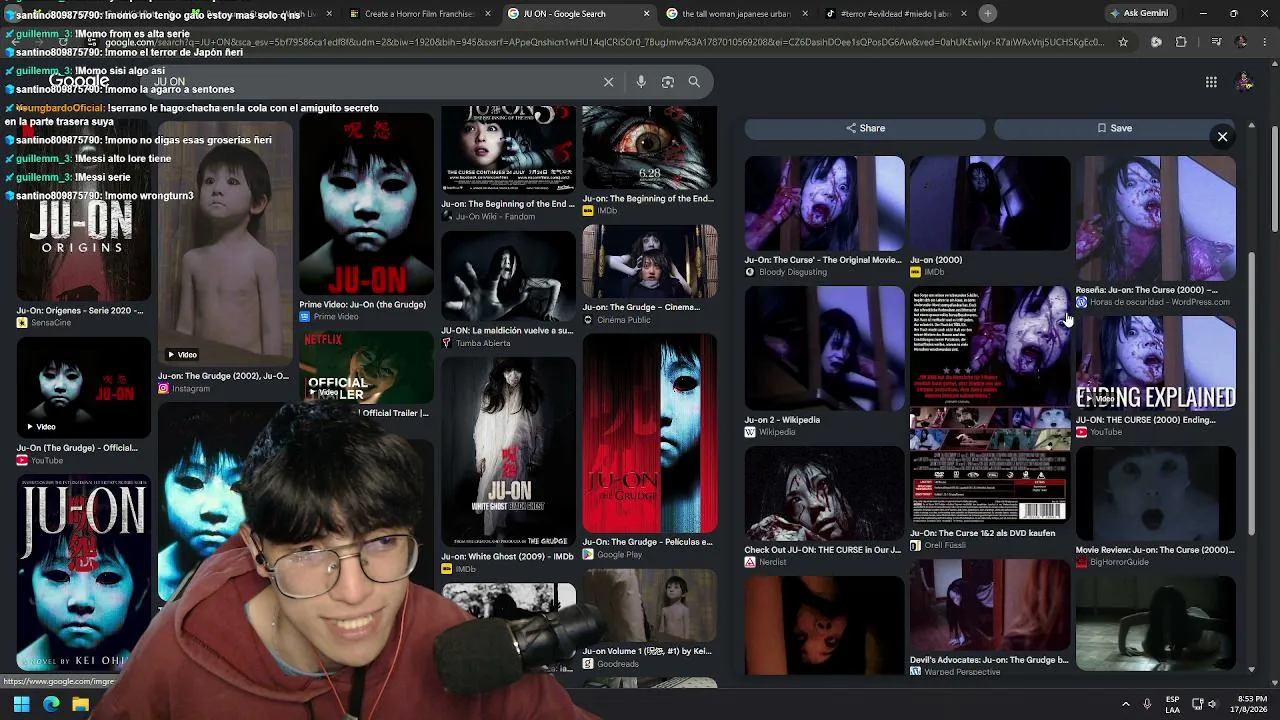The width and height of the screenshot is (1280, 720).
Task: Launch Microsoft Edge from the taskbar
Action: point(51,704)
